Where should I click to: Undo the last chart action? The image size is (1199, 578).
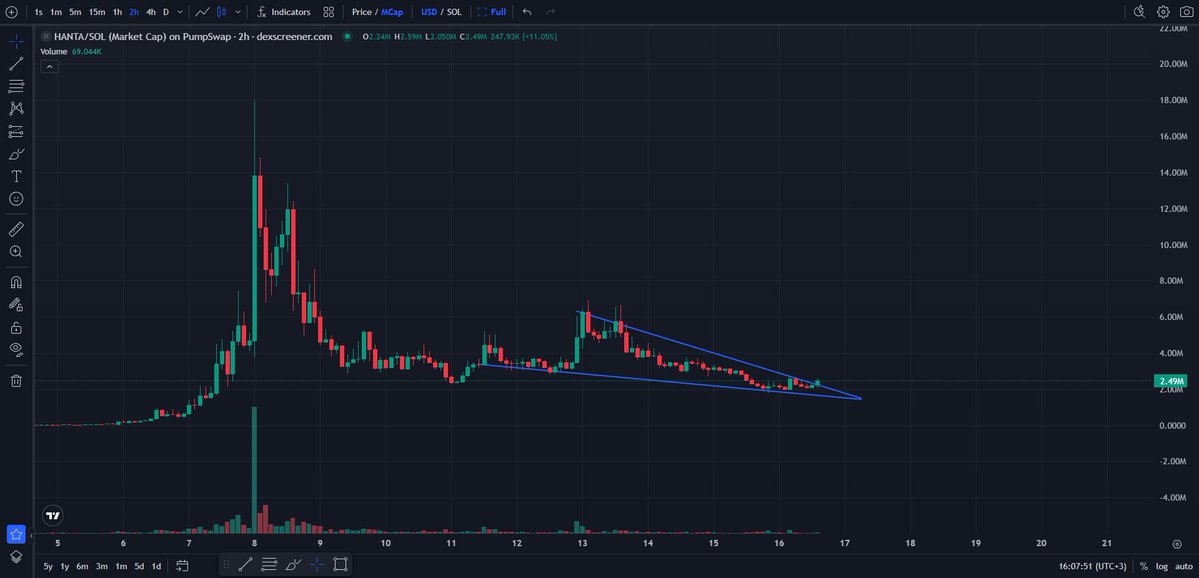click(527, 12)
